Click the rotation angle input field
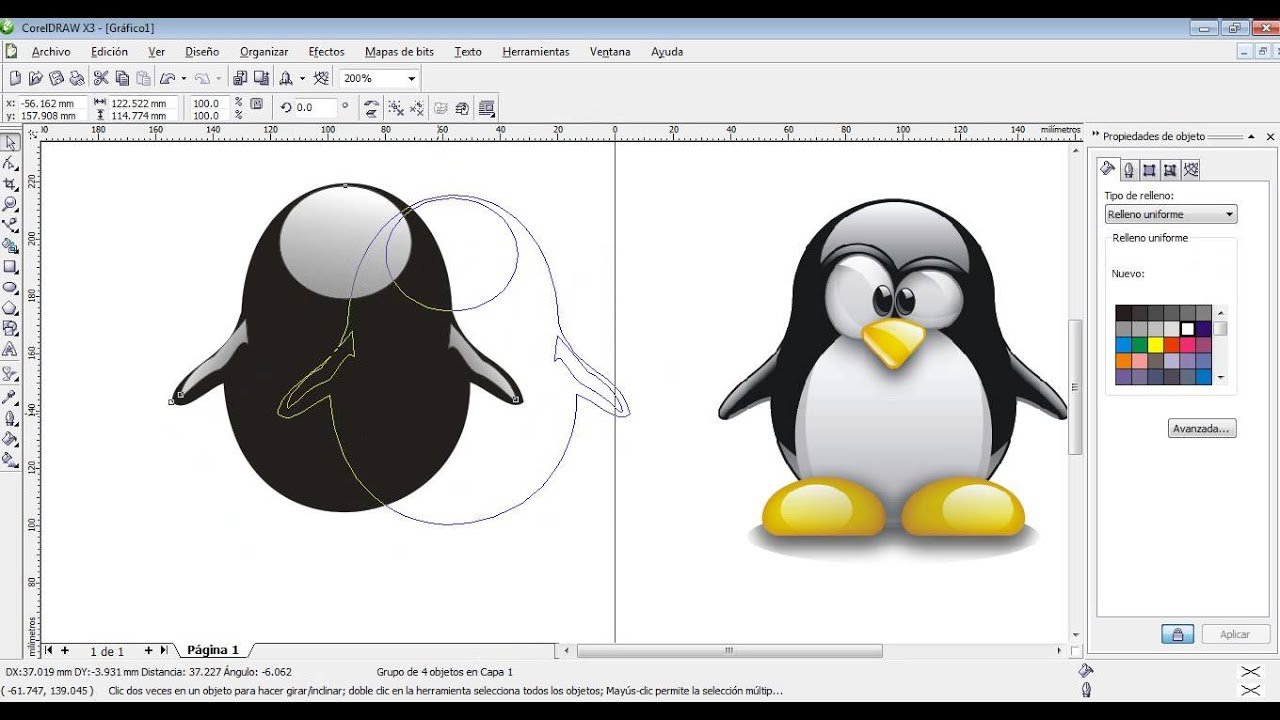1280x720 pixels. pyautogui.click(x=316, y=107)
